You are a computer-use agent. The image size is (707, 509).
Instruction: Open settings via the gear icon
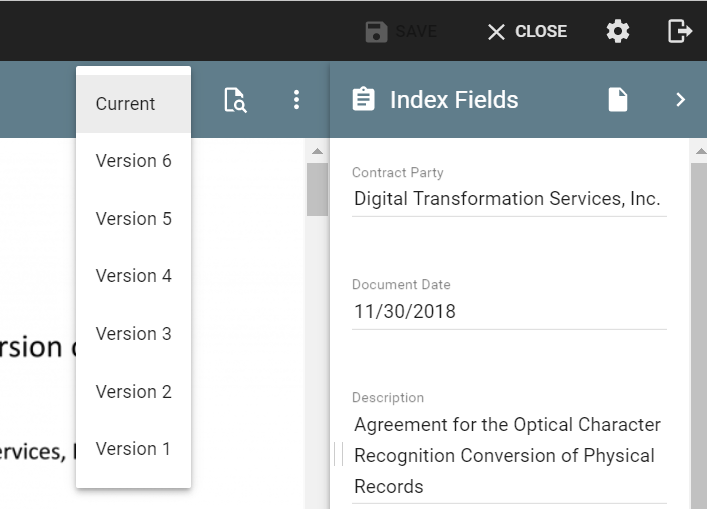(x=618, y=32)
